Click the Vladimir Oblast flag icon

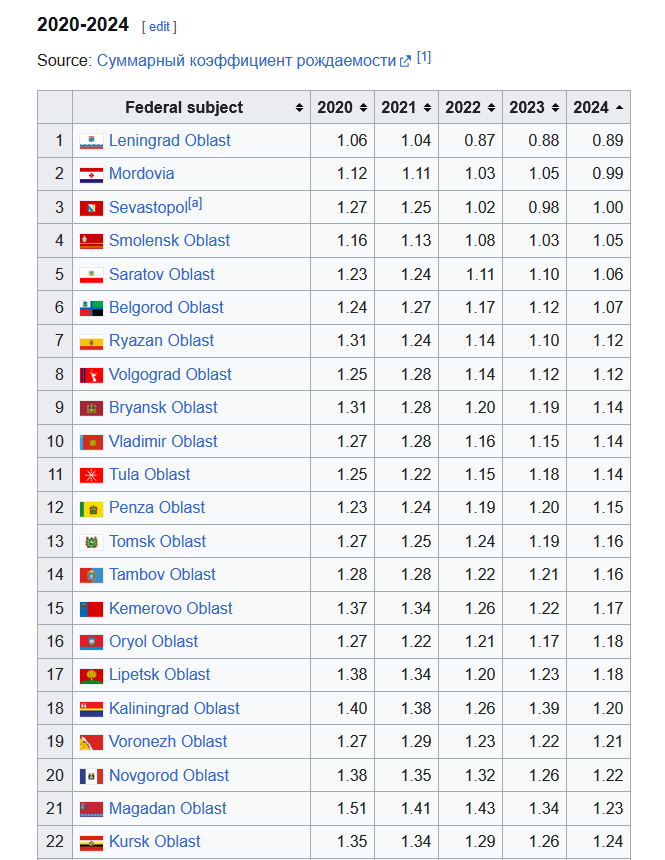point(91,442)
